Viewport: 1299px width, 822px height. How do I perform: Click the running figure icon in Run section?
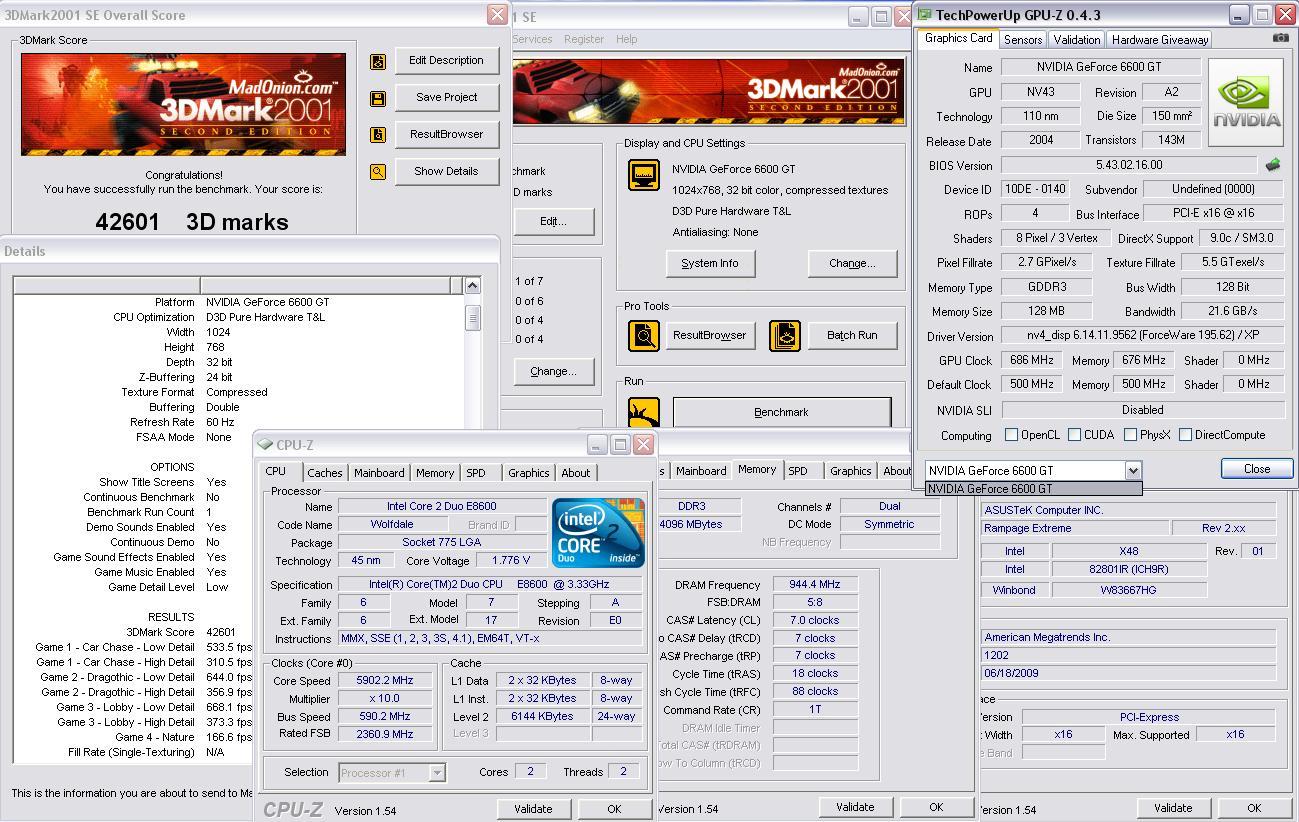(644, 412)
